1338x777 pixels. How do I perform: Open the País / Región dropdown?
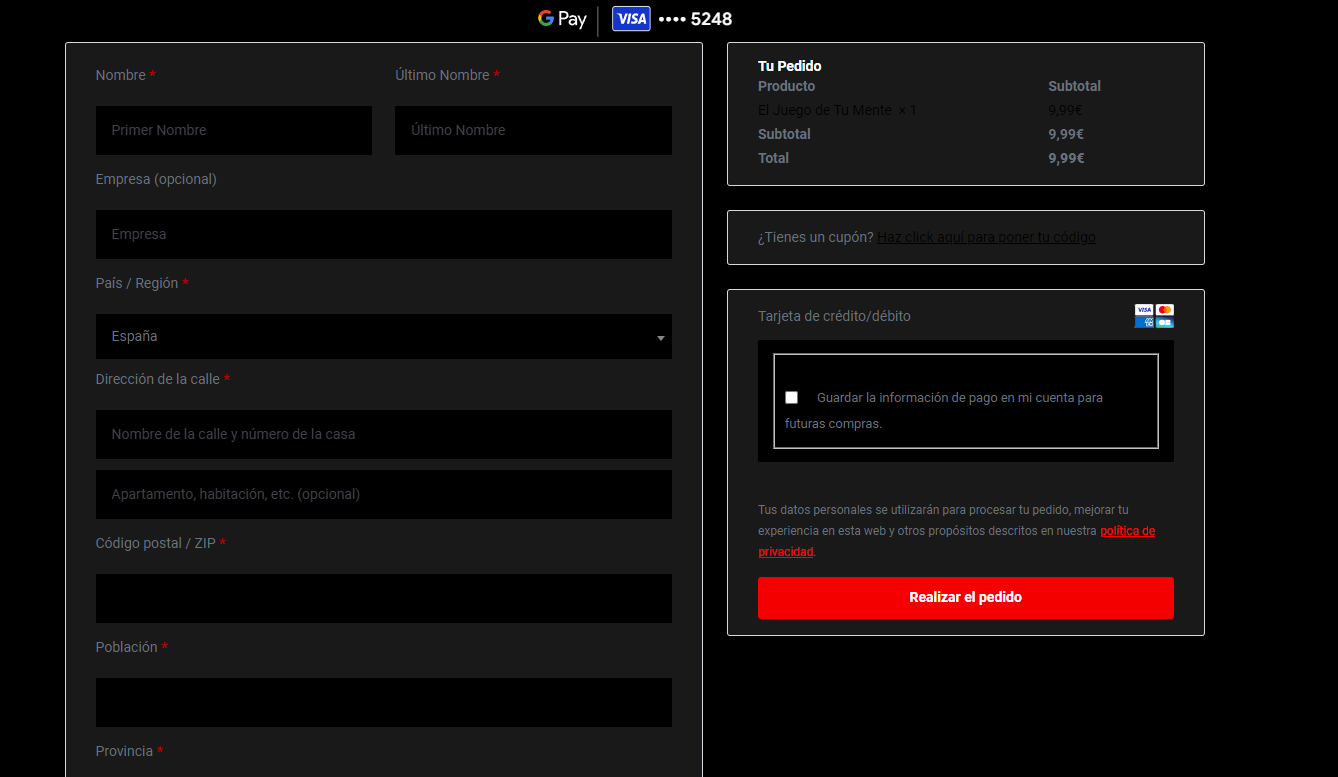coord(383,337)
